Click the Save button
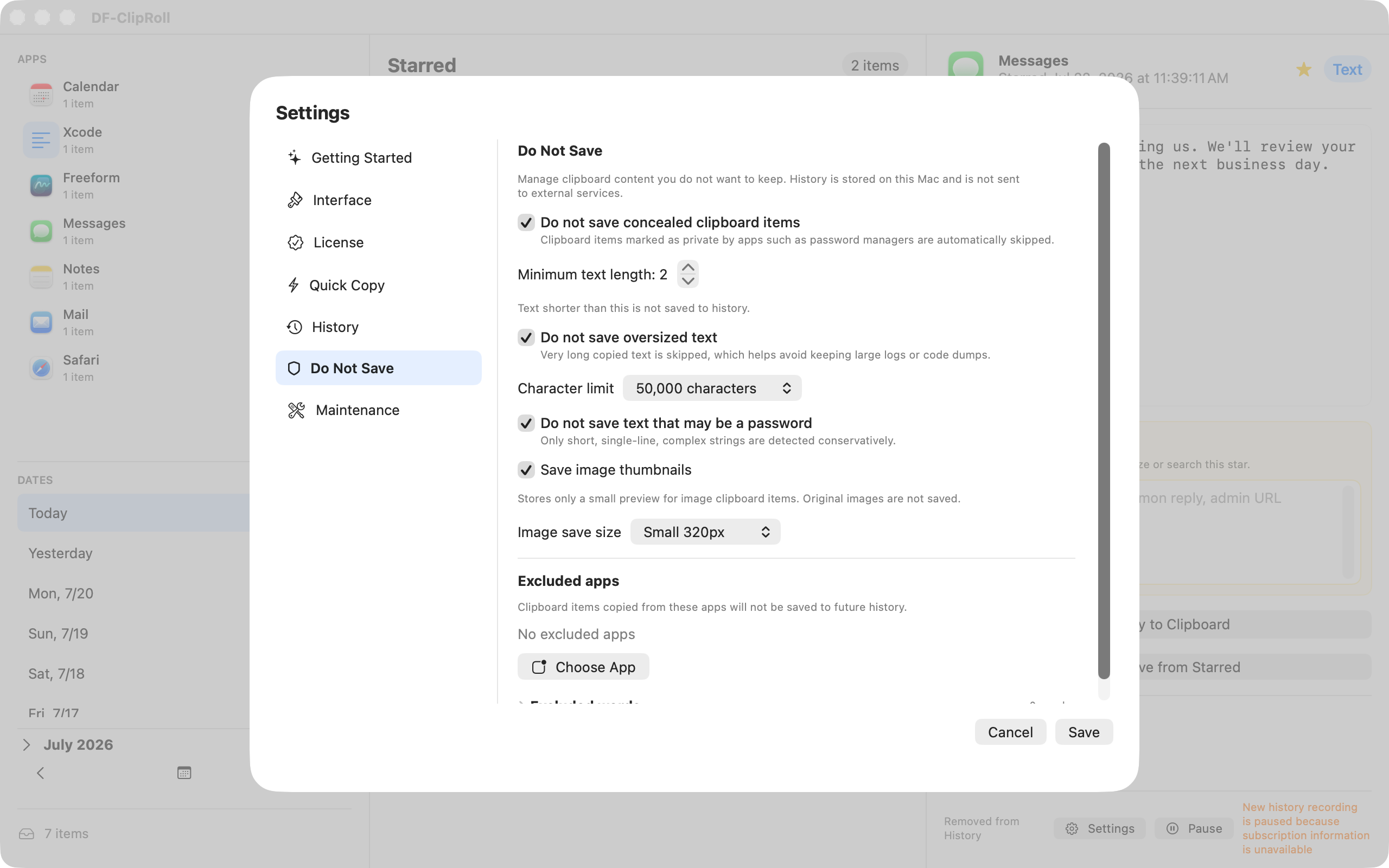The image size is (1389, 868). (1084, 732)
